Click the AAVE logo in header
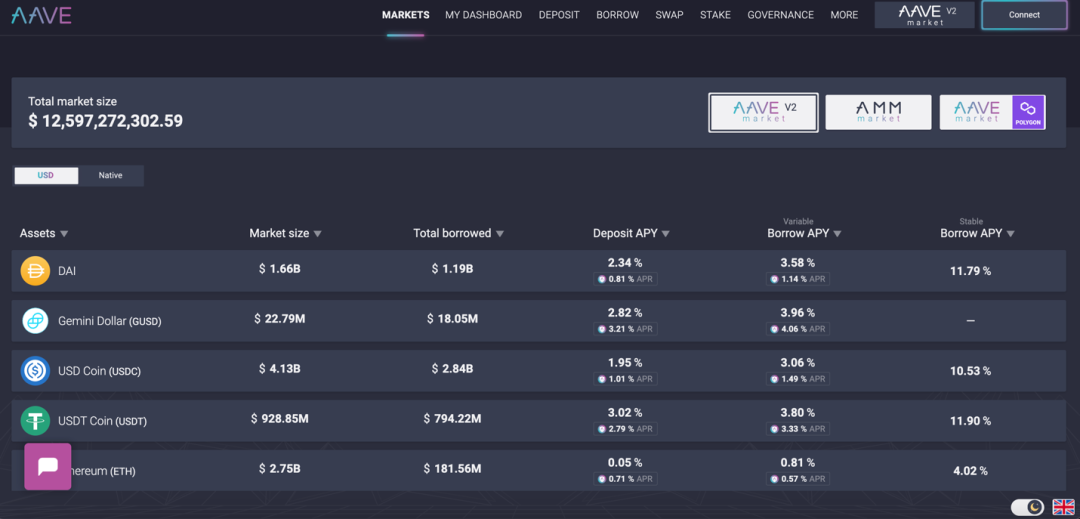This screenshot has width=1080, height=519. click(x=41, y=14)
